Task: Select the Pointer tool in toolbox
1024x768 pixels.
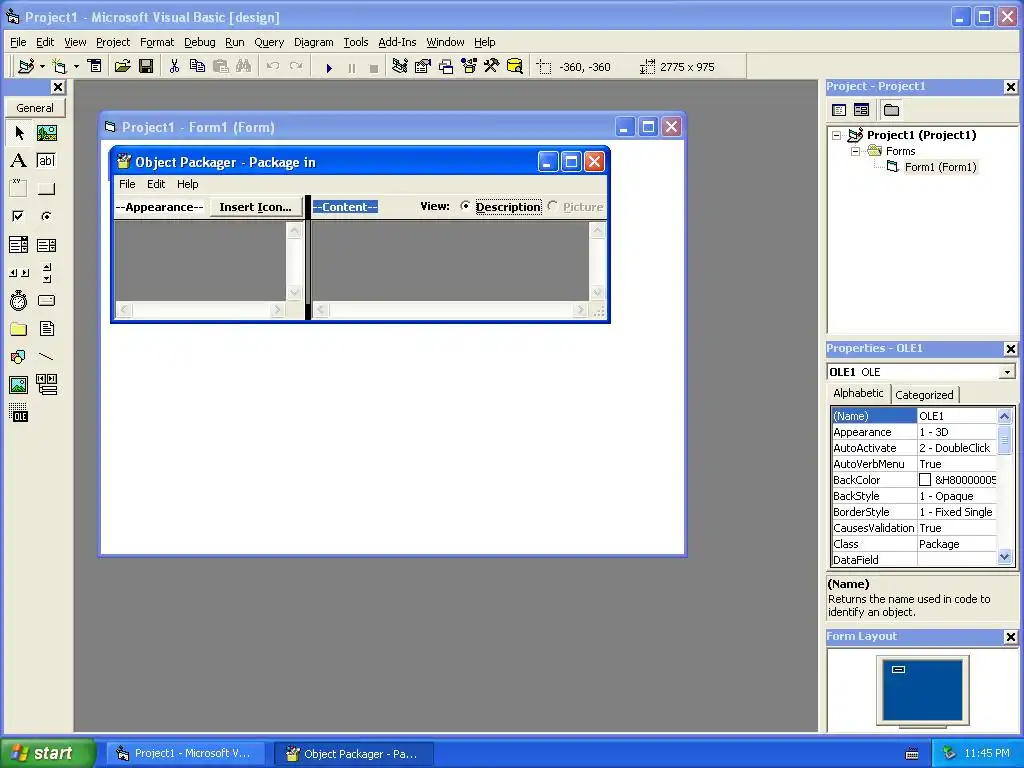Action: [x=19, y=133]
